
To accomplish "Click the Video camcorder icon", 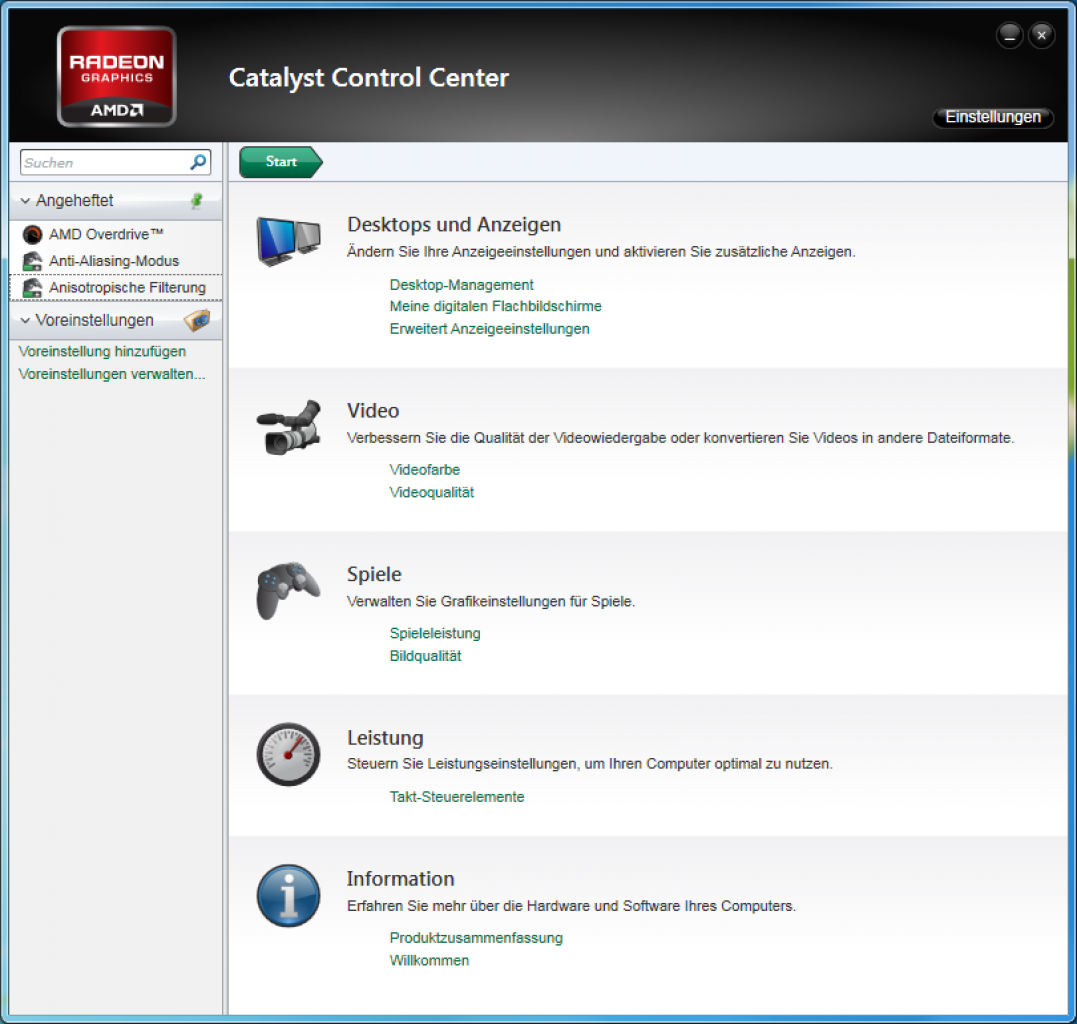I will point(288,426).
